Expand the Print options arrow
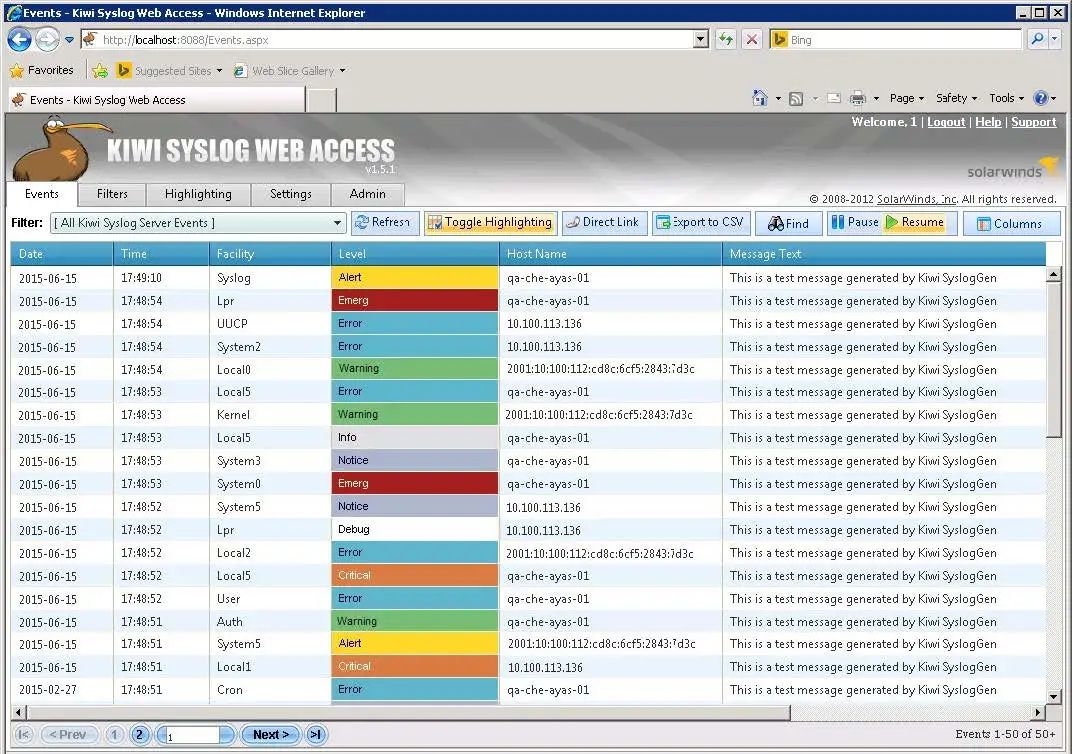 pos(876,99)
